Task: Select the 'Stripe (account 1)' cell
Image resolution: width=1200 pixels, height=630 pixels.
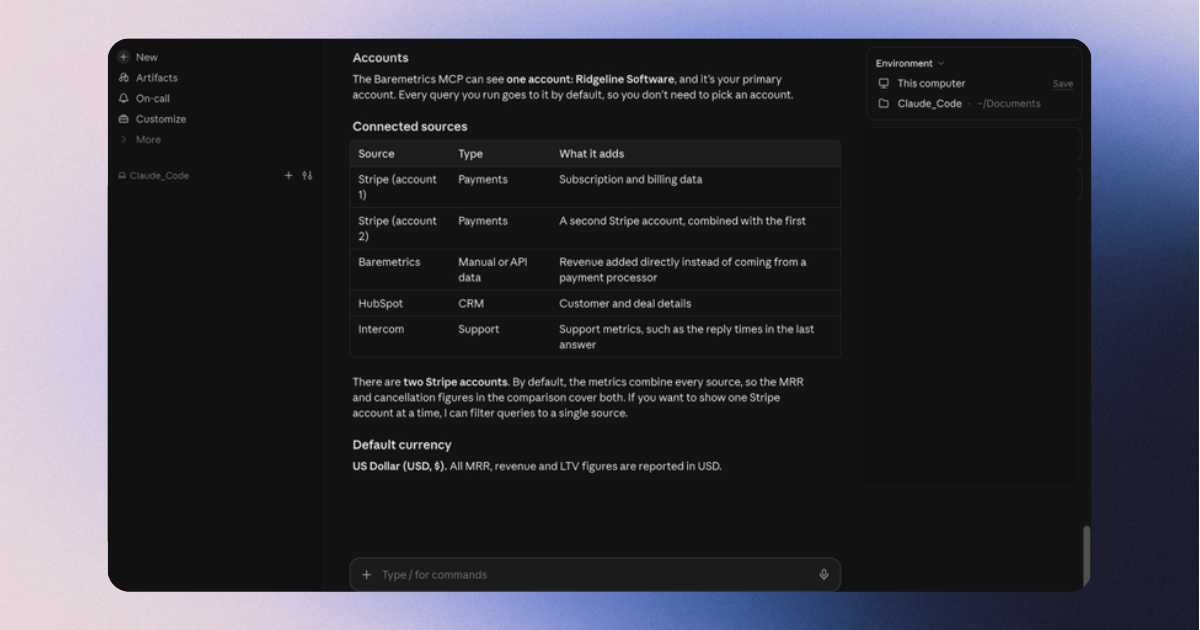Action: [398, 187]
